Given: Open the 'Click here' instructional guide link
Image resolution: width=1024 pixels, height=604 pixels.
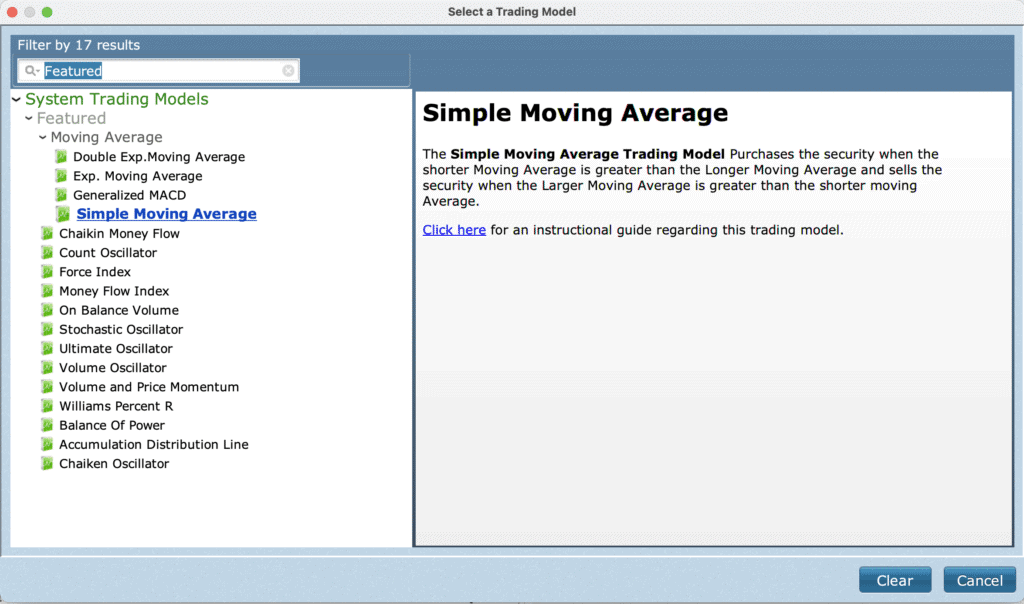Looking at the screenshot, I should [x=454, y=230].
